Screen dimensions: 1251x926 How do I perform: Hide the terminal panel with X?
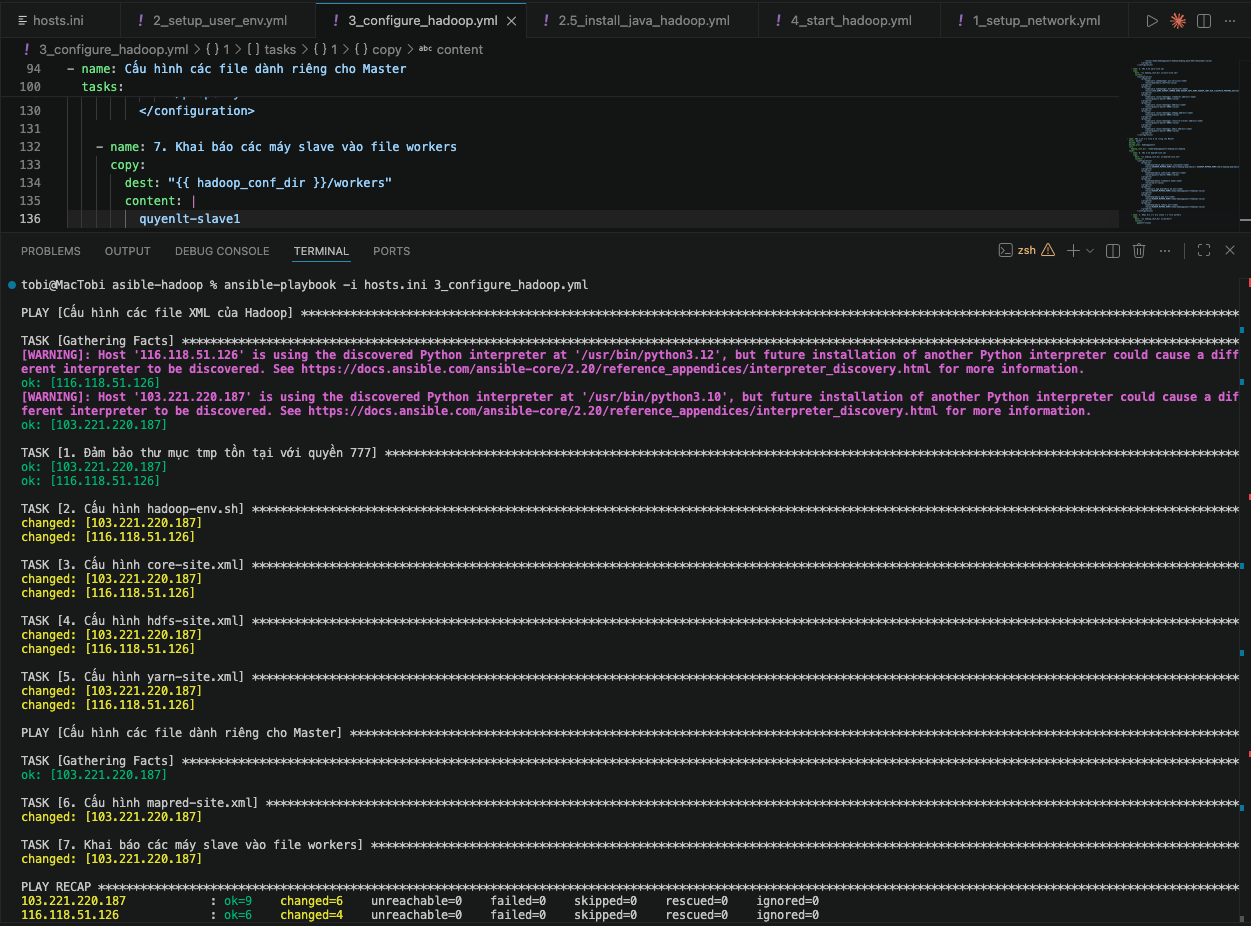[1230, 251]
